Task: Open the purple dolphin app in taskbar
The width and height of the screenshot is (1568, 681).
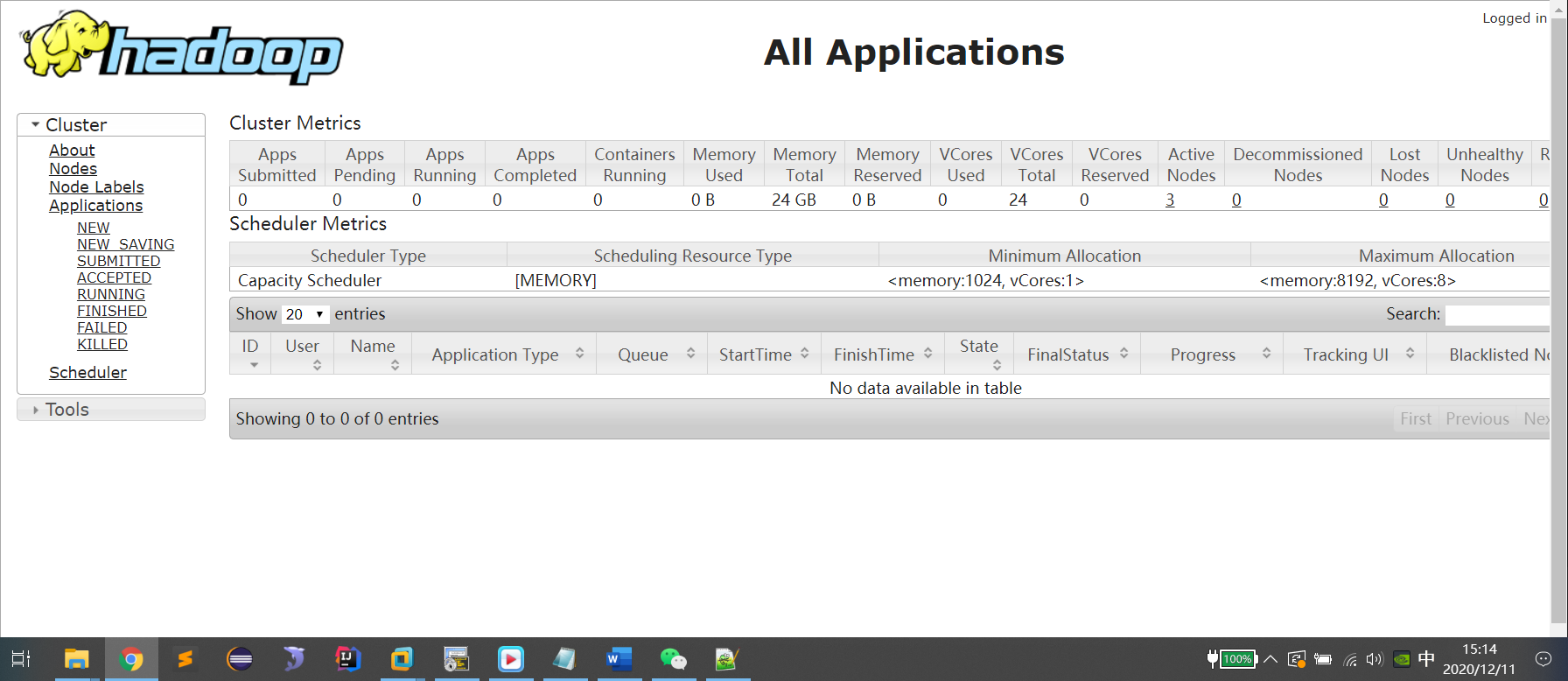Action: 294,659
